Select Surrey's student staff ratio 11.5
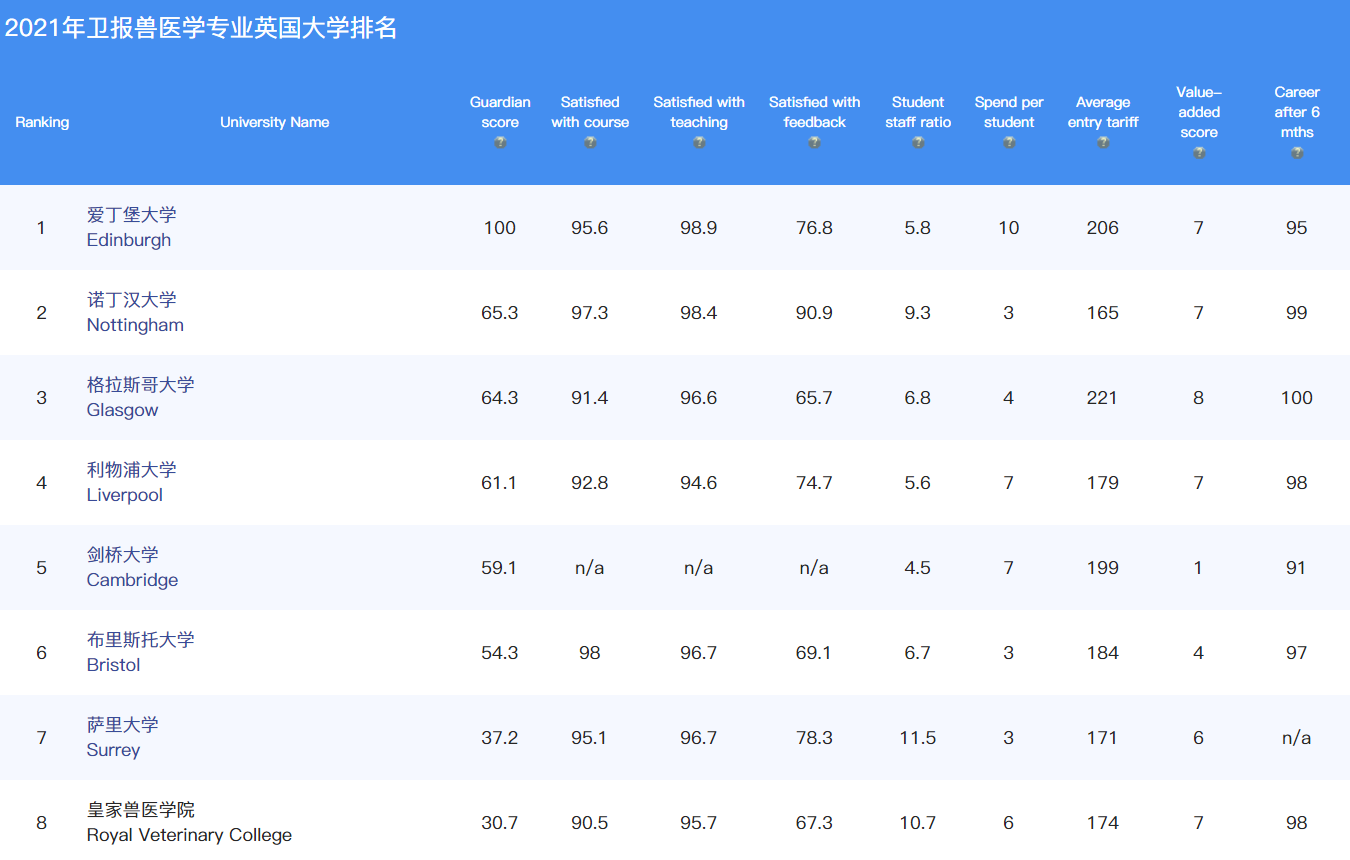The width and height of the screenshot is (1350, 860). point(918,738)
